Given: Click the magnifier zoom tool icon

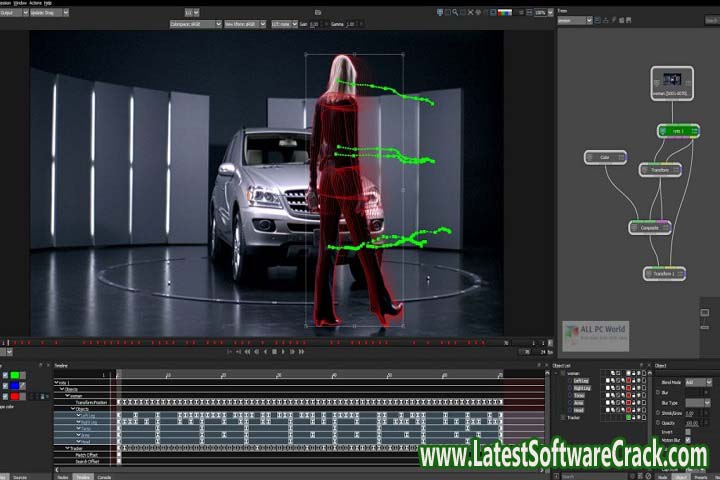Looking at the screenshot, I should click(455, 13).
